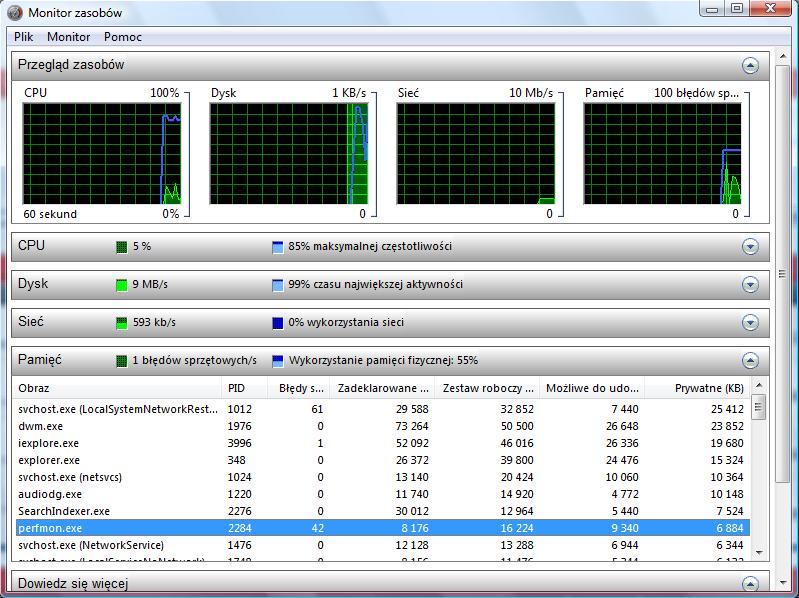Click the blue physical memory usage swatch
799x598 pixels.
click(x=278, y=361)
